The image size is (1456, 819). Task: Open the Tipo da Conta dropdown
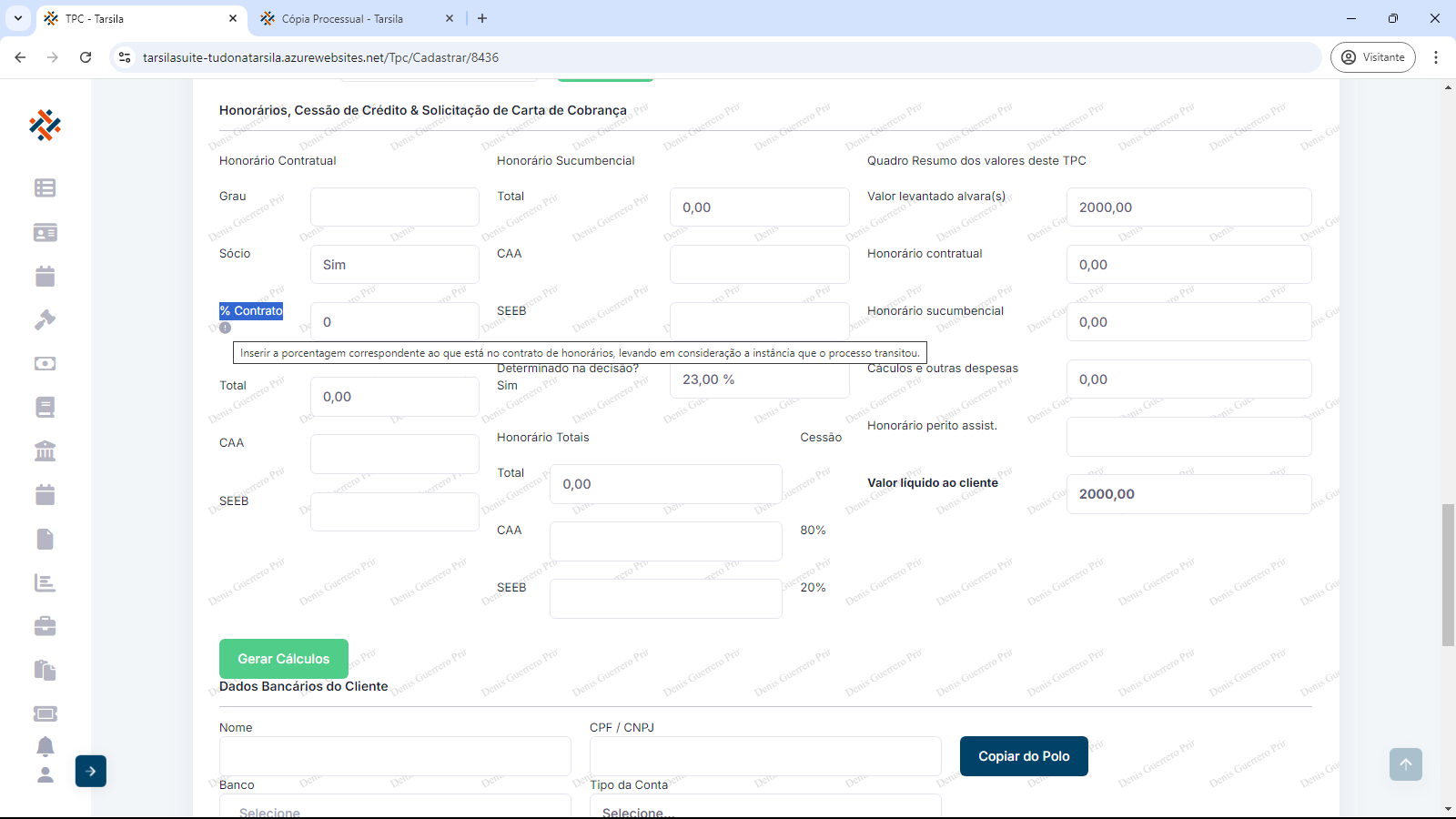point(764,807)
